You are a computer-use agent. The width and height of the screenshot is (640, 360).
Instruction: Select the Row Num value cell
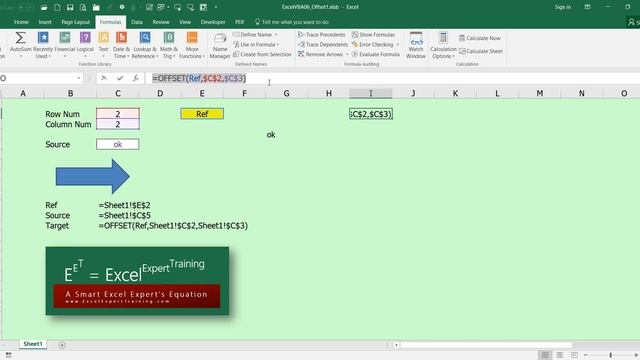118,113
